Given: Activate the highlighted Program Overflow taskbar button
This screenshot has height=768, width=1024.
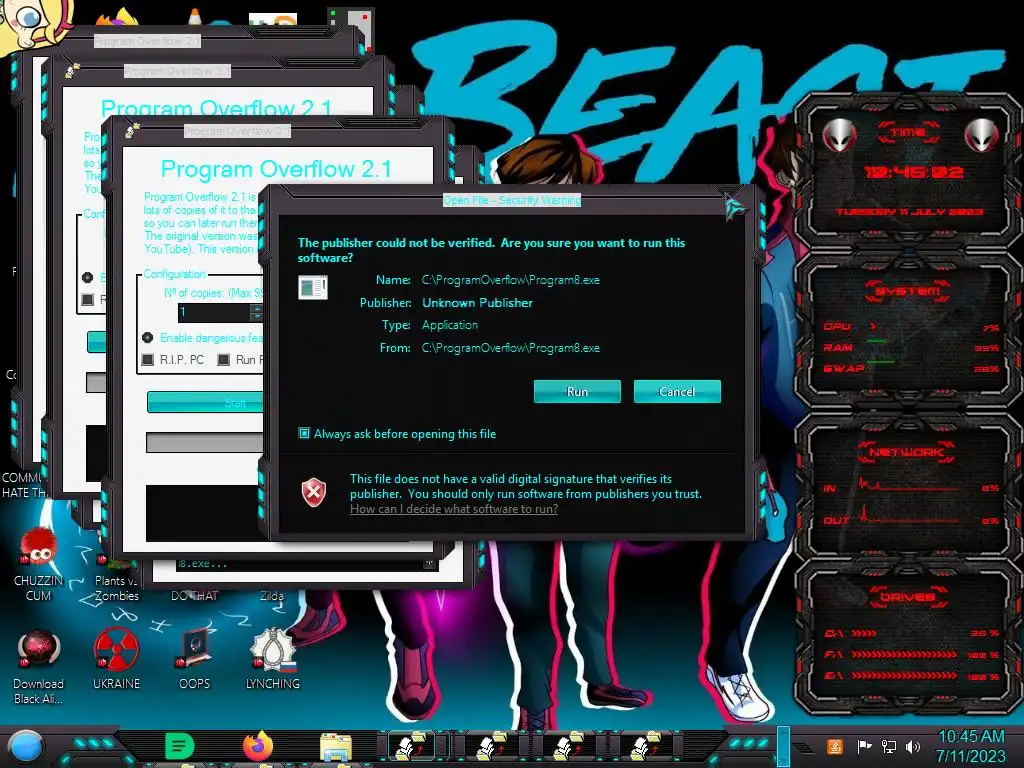Looking at the screenshot, I should click(411, 746).
